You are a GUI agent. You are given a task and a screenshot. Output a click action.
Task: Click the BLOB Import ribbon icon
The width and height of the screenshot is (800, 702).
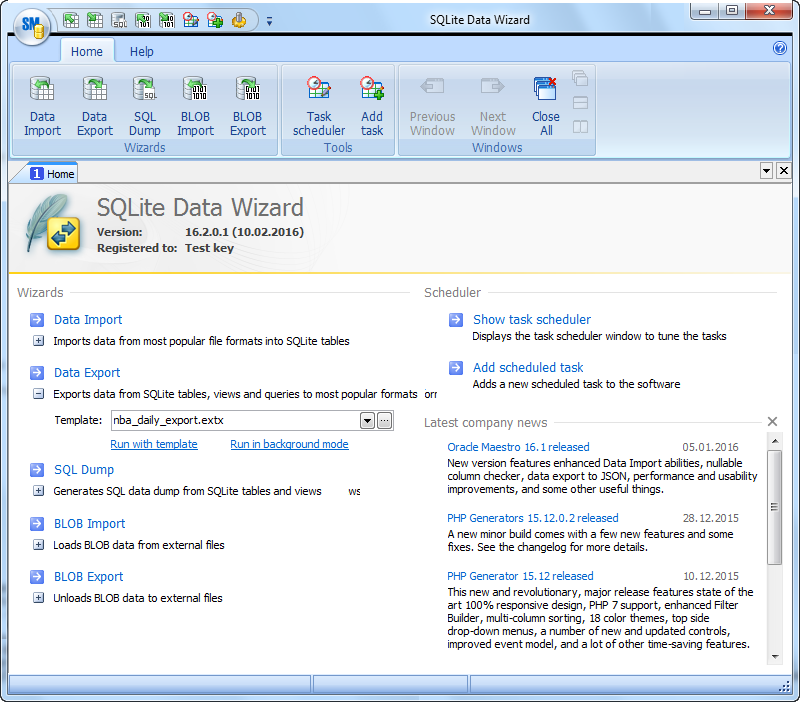click(195, 103)
